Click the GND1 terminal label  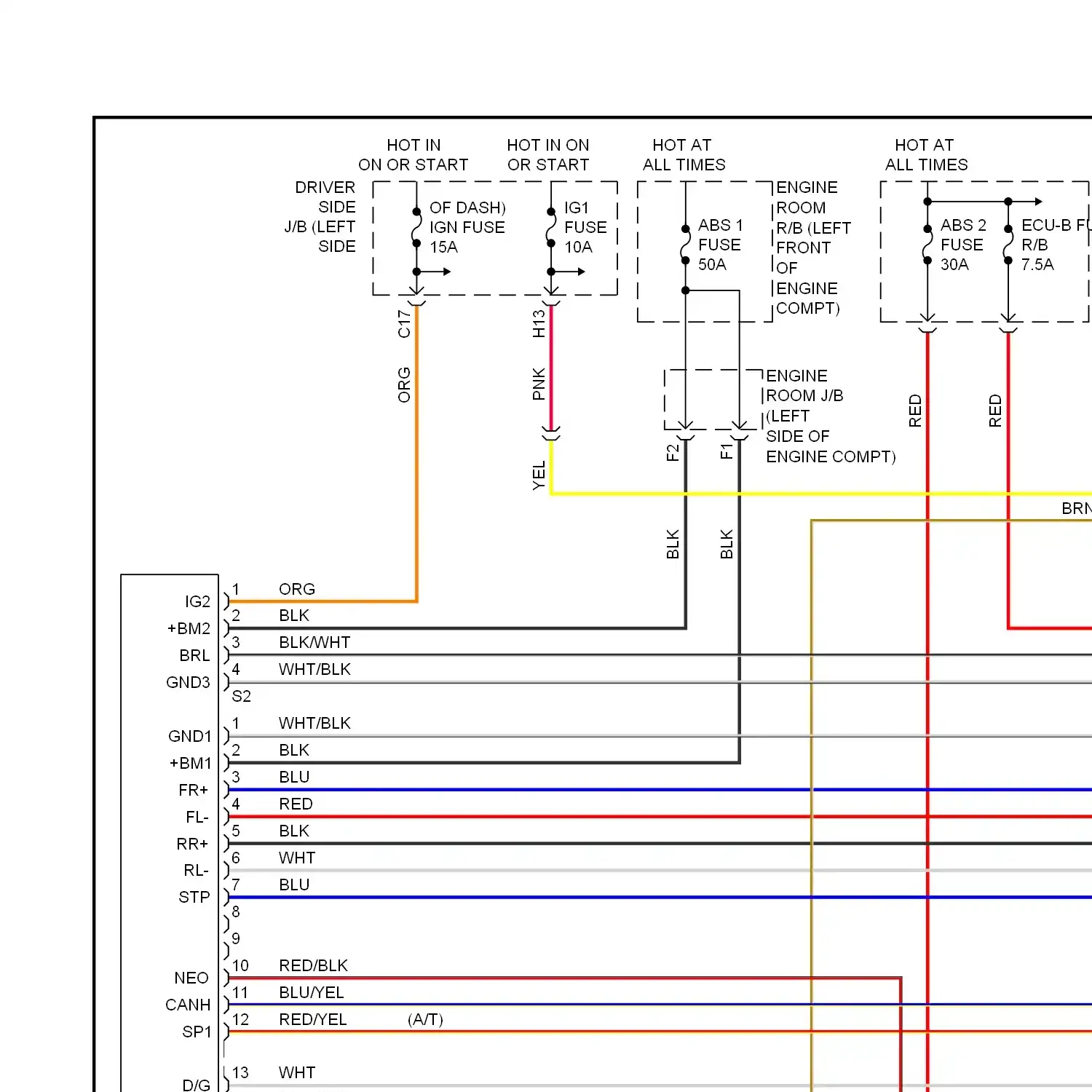coord(189,736)
